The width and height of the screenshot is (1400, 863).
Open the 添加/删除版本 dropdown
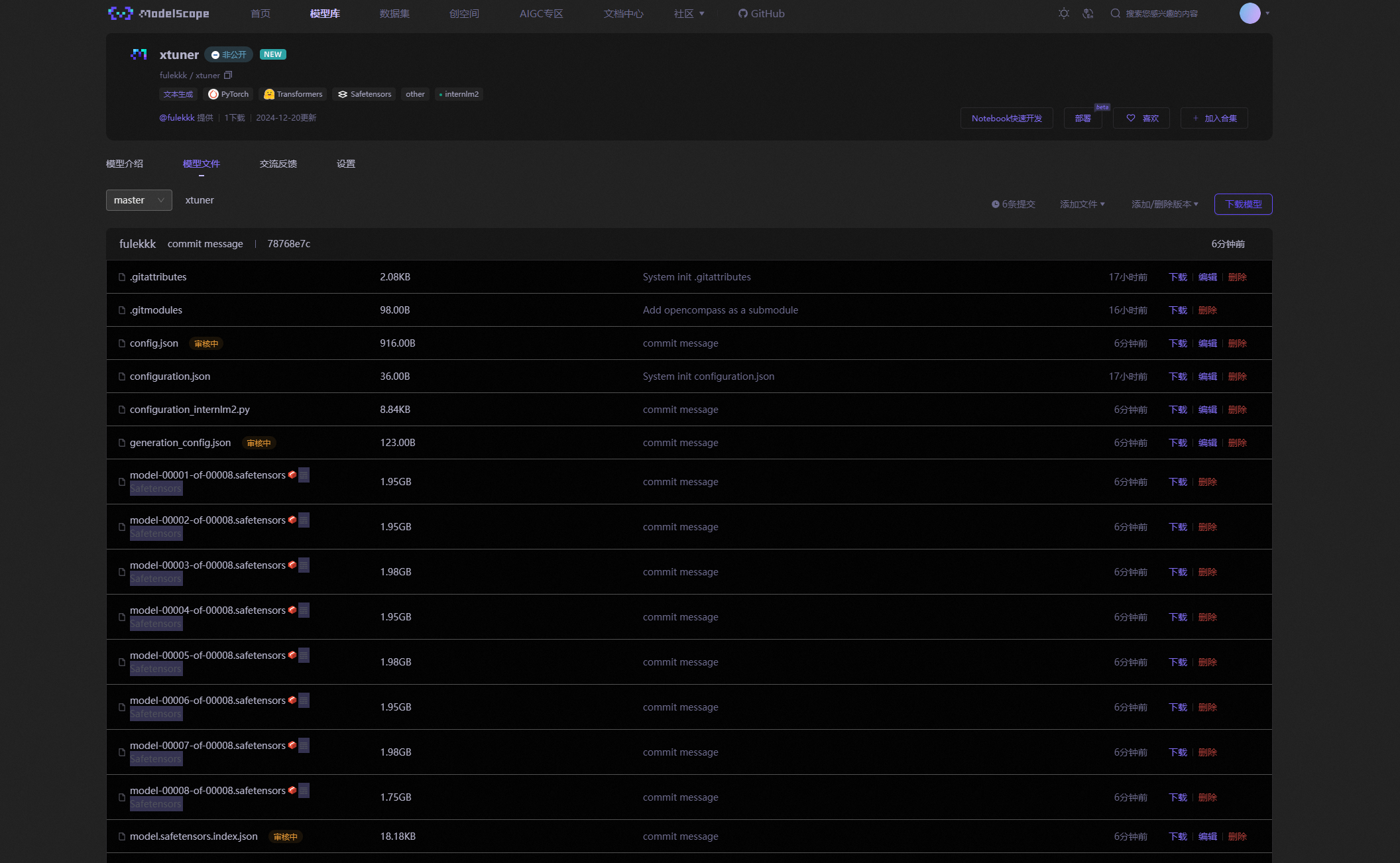coord(1164,204)
